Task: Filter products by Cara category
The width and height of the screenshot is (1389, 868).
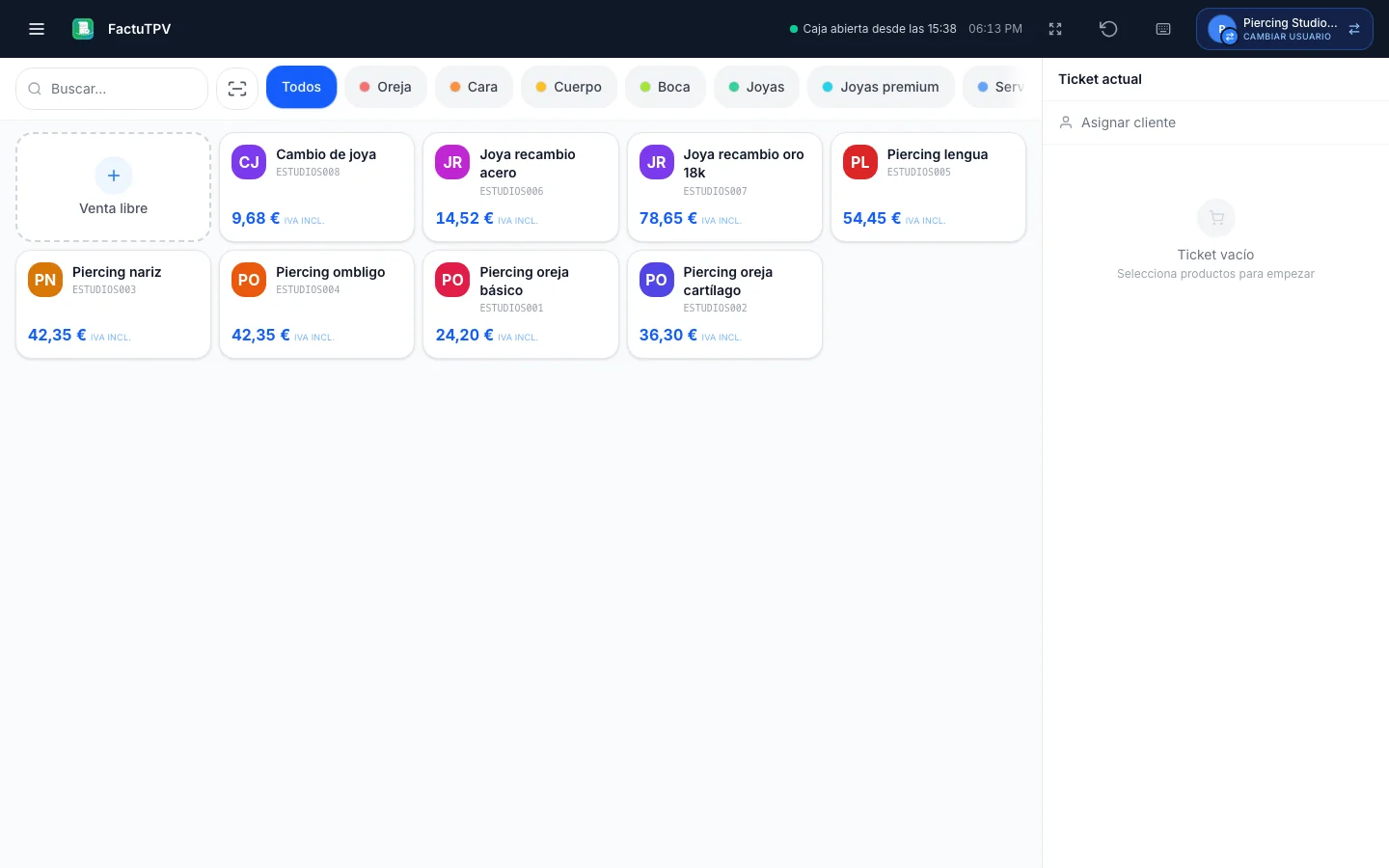Action: click(x=474, y=87)
